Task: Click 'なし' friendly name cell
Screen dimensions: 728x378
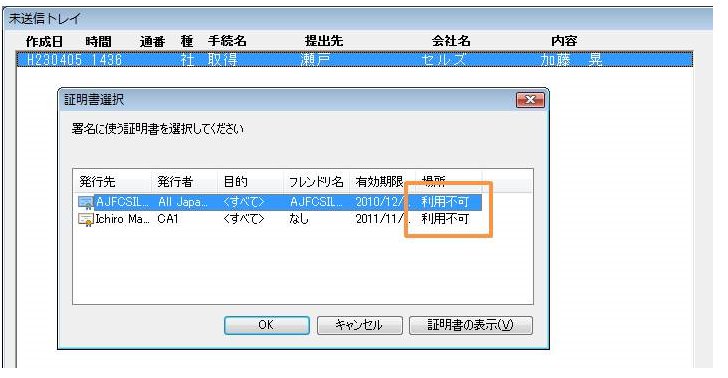Action: pyautogui.click(x=299, y=219)
